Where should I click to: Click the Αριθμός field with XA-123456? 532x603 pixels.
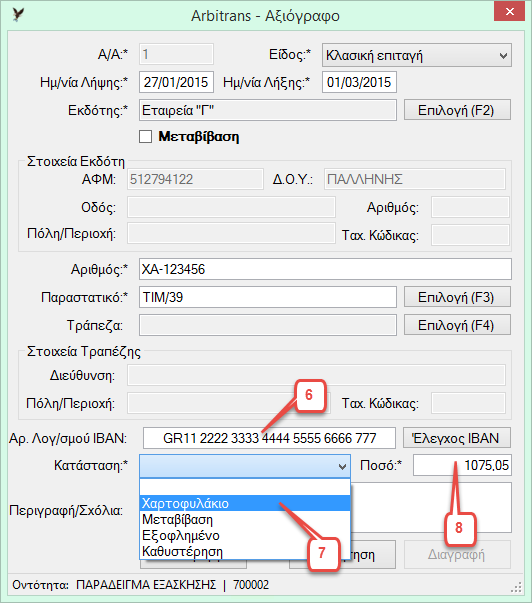point(325,269)
